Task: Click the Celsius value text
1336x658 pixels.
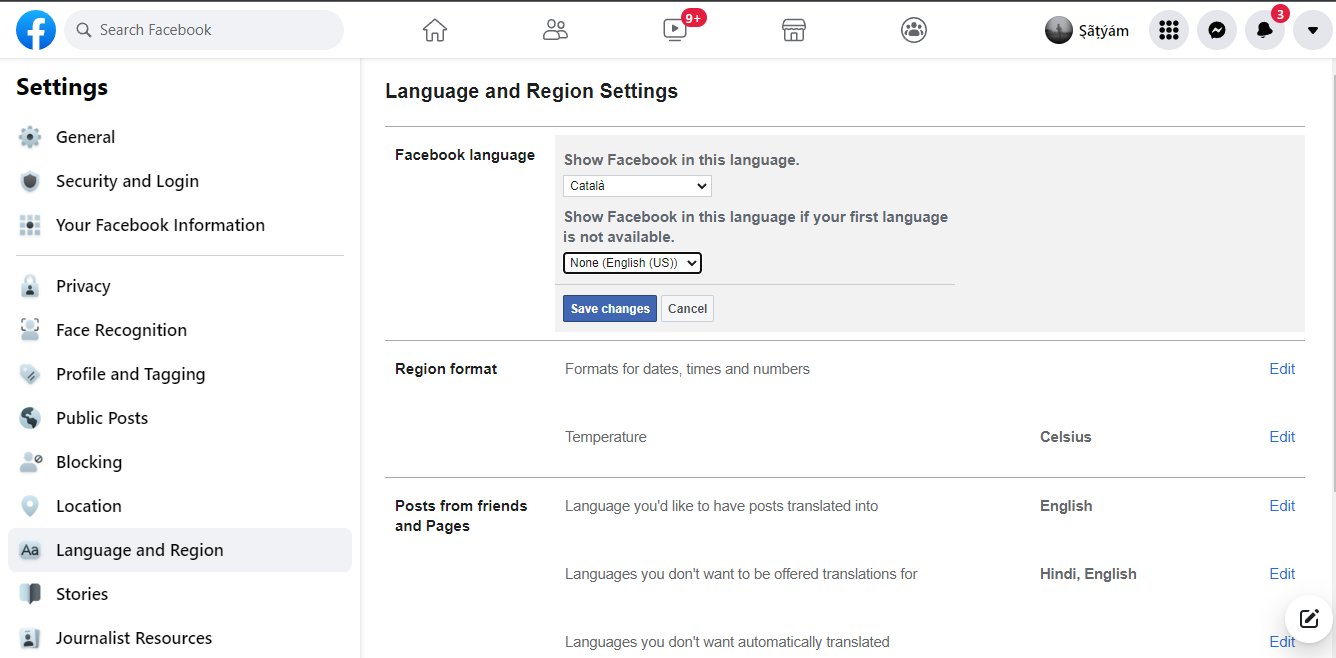Action: pos(1065,437)
